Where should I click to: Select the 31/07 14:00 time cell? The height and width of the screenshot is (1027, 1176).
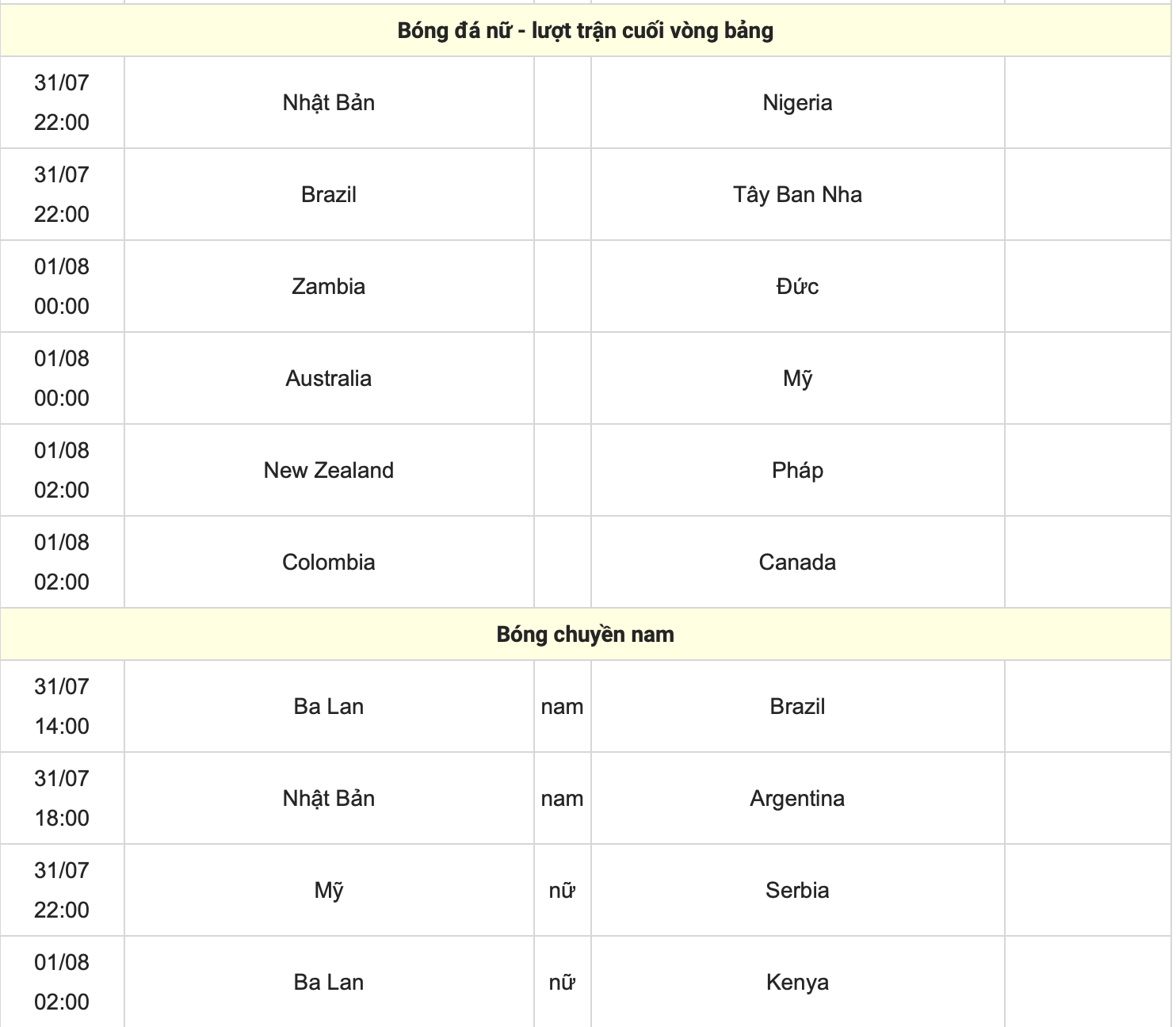[62, 706]
